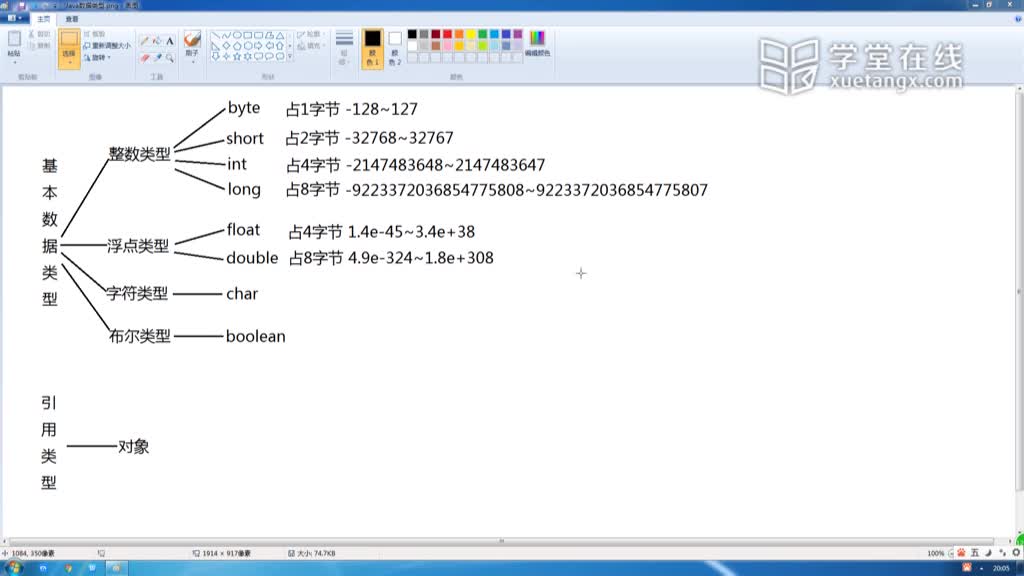Screen dimensions: 1024x576
Task: Choose the Diamond shape
Action: [227, 46]
